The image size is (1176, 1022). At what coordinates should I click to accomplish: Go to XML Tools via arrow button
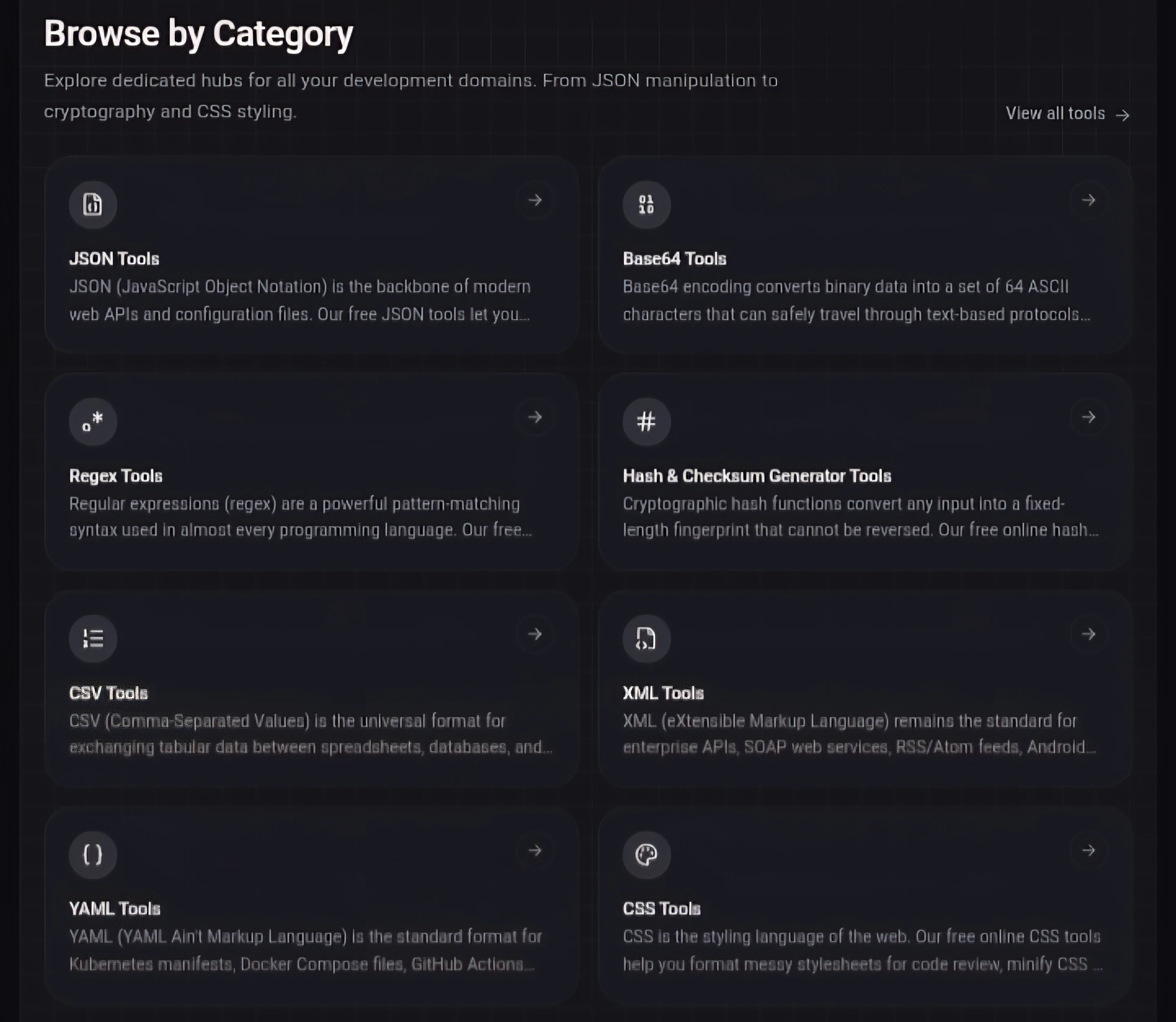(x=1088, y=634)
